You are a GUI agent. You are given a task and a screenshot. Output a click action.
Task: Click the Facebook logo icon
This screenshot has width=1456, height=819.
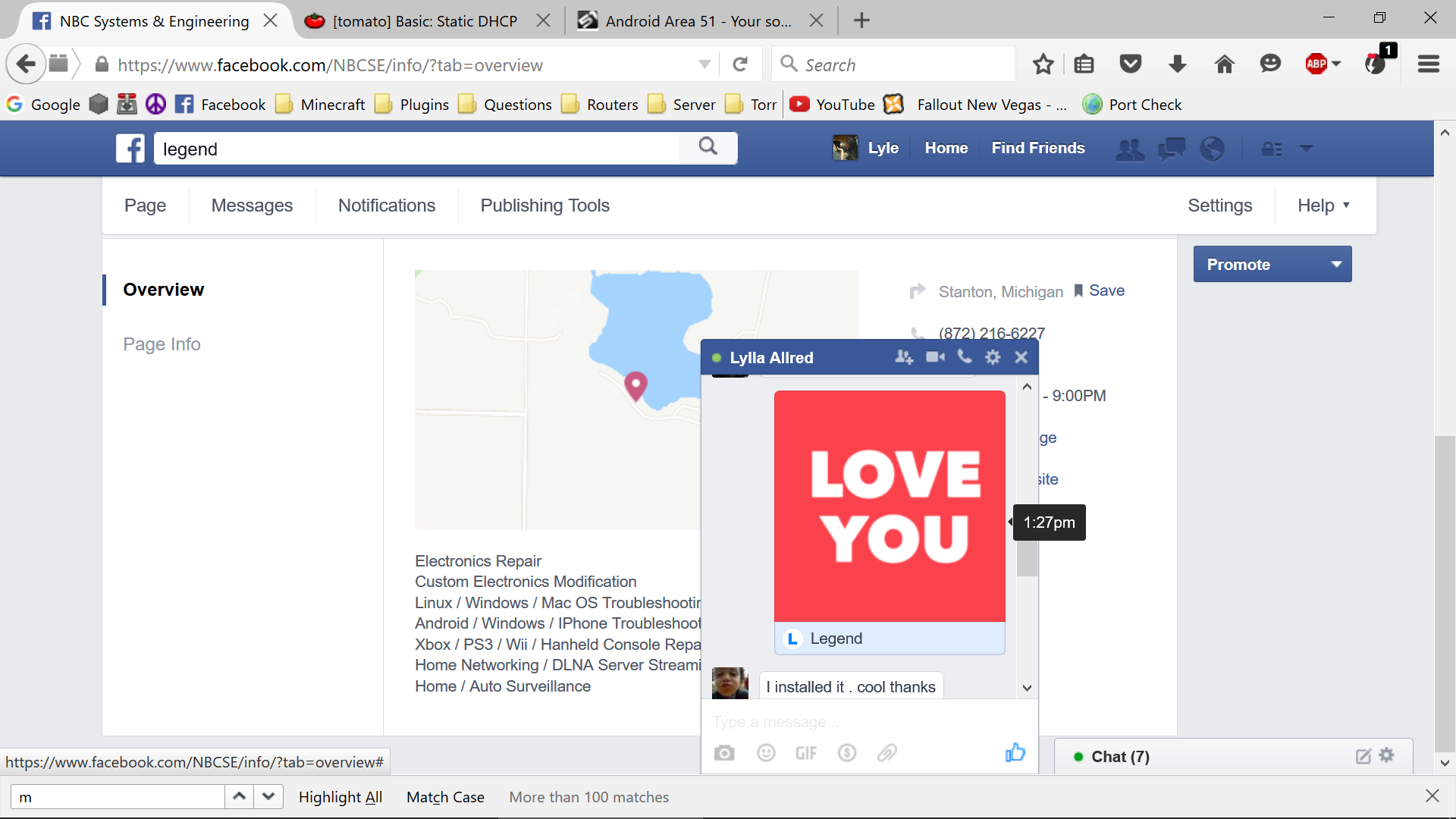coord(130,149)
